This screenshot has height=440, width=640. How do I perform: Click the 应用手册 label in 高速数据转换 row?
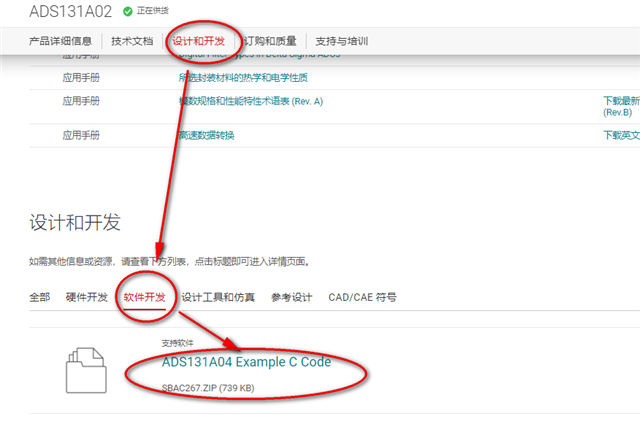[81, 135]
